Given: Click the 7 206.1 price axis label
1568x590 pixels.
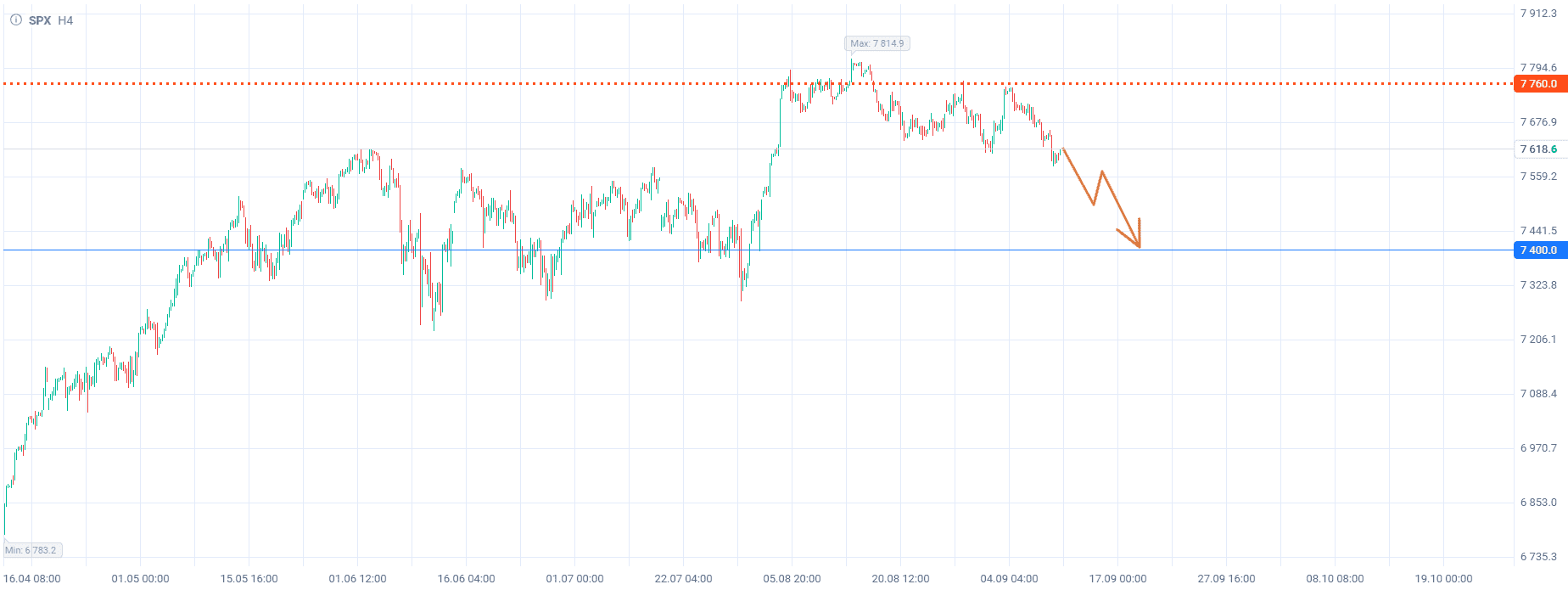Looking at the screenshot, I should [1538, 340].
